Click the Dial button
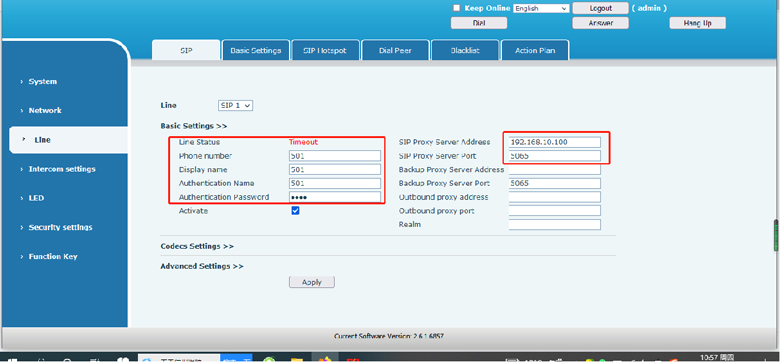Viewport: 780px width, 363px height. pos(479,23)
